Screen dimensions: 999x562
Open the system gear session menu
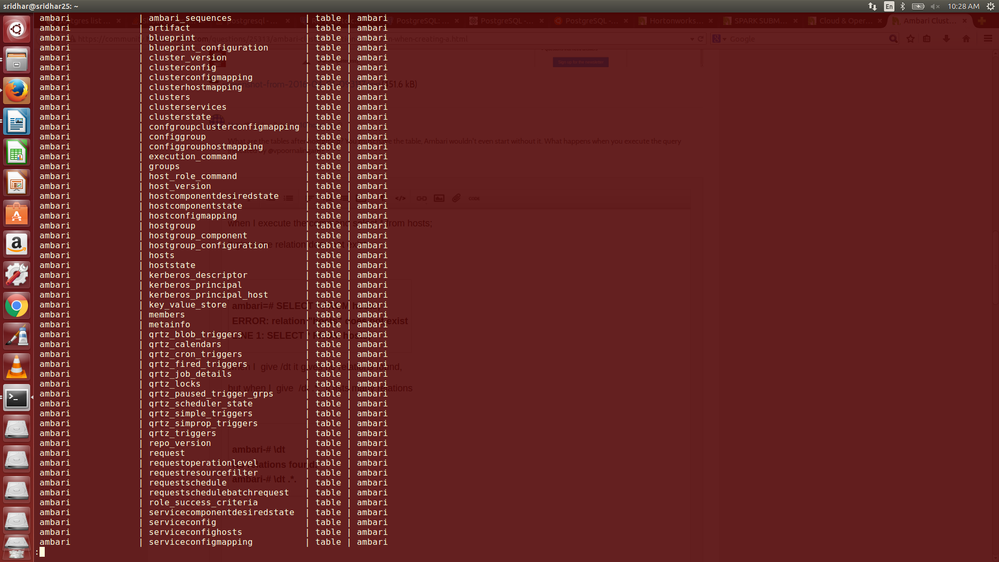click(x=991, y=6)
